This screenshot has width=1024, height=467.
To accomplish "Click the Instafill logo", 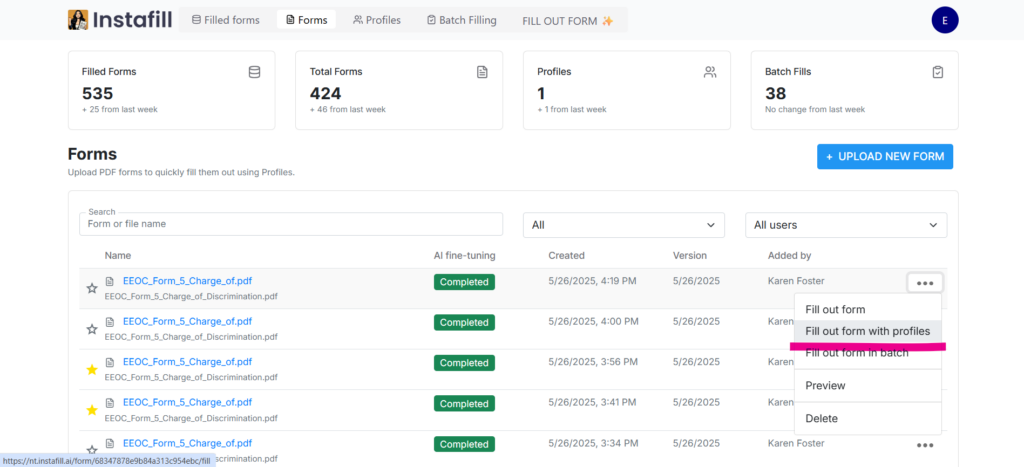I will (120, 20).
